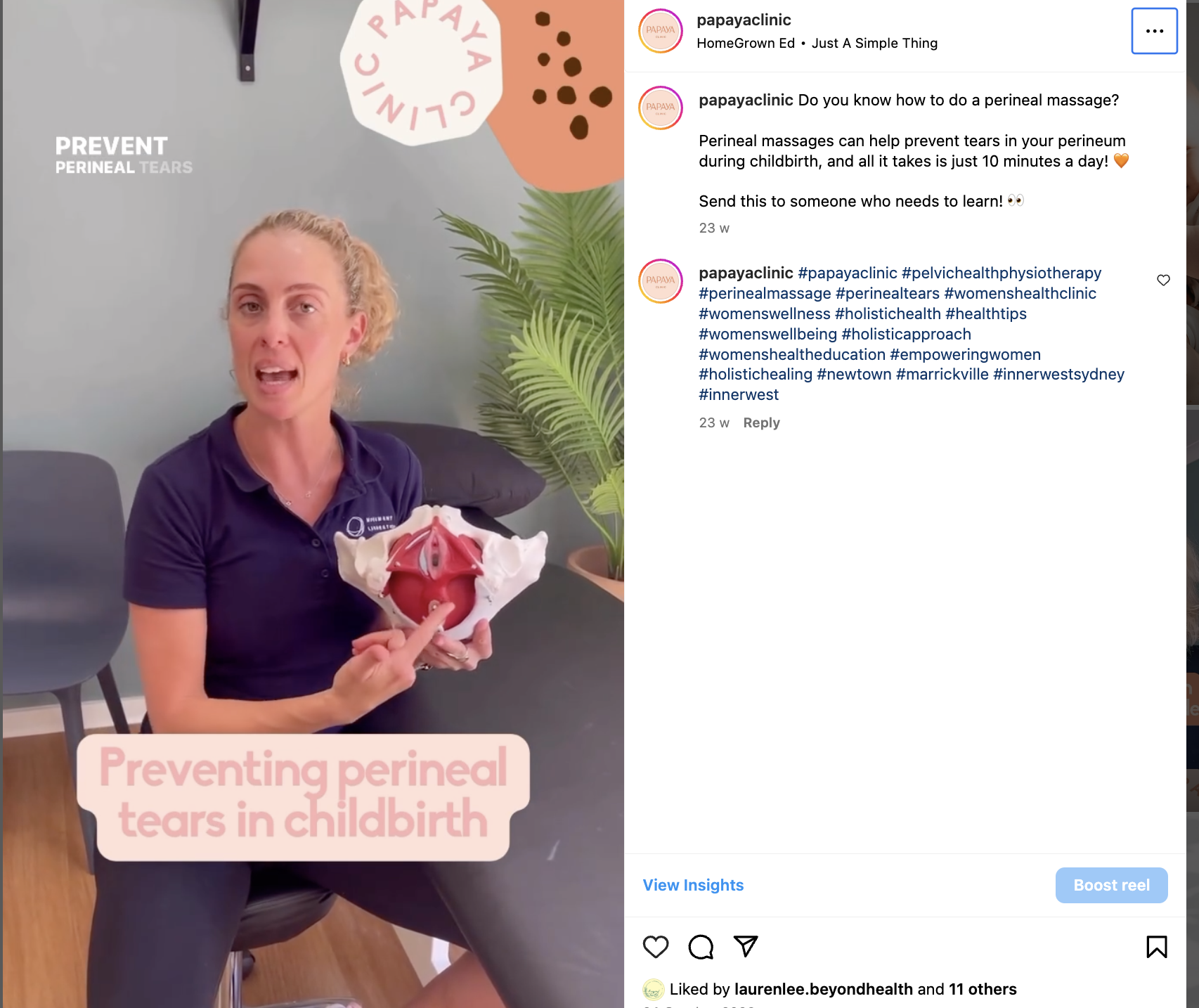Open View Insights link
The width and height of the screenshot is (1199, 1008).
click(x=693, y=885)
